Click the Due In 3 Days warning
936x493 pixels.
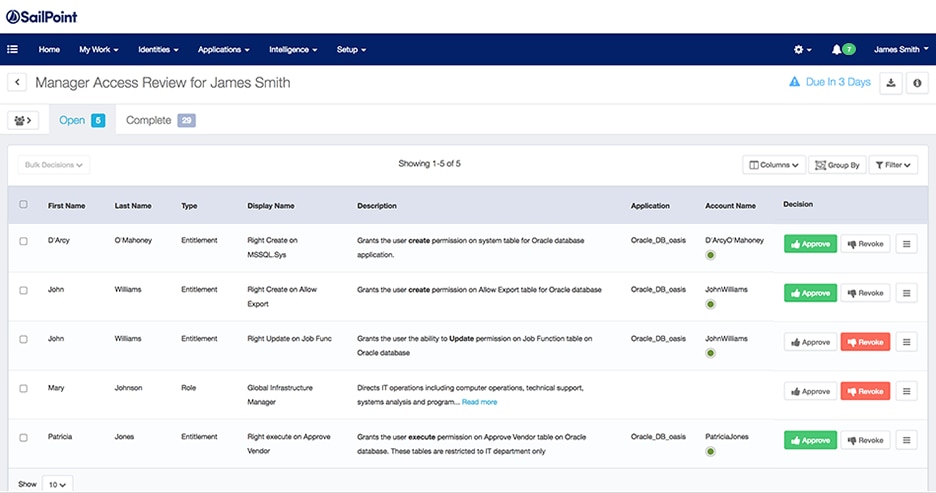pos(830,82)
